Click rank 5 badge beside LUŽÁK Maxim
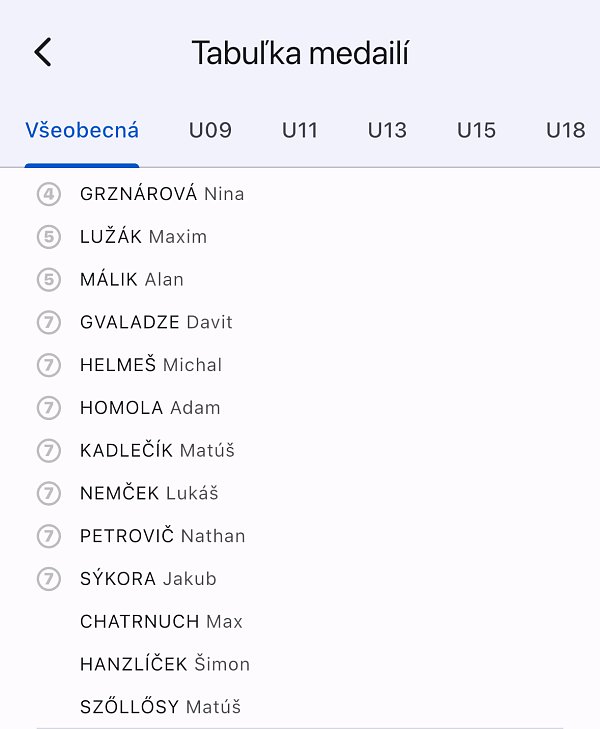 pyautogui.click(x=48, y=237)
